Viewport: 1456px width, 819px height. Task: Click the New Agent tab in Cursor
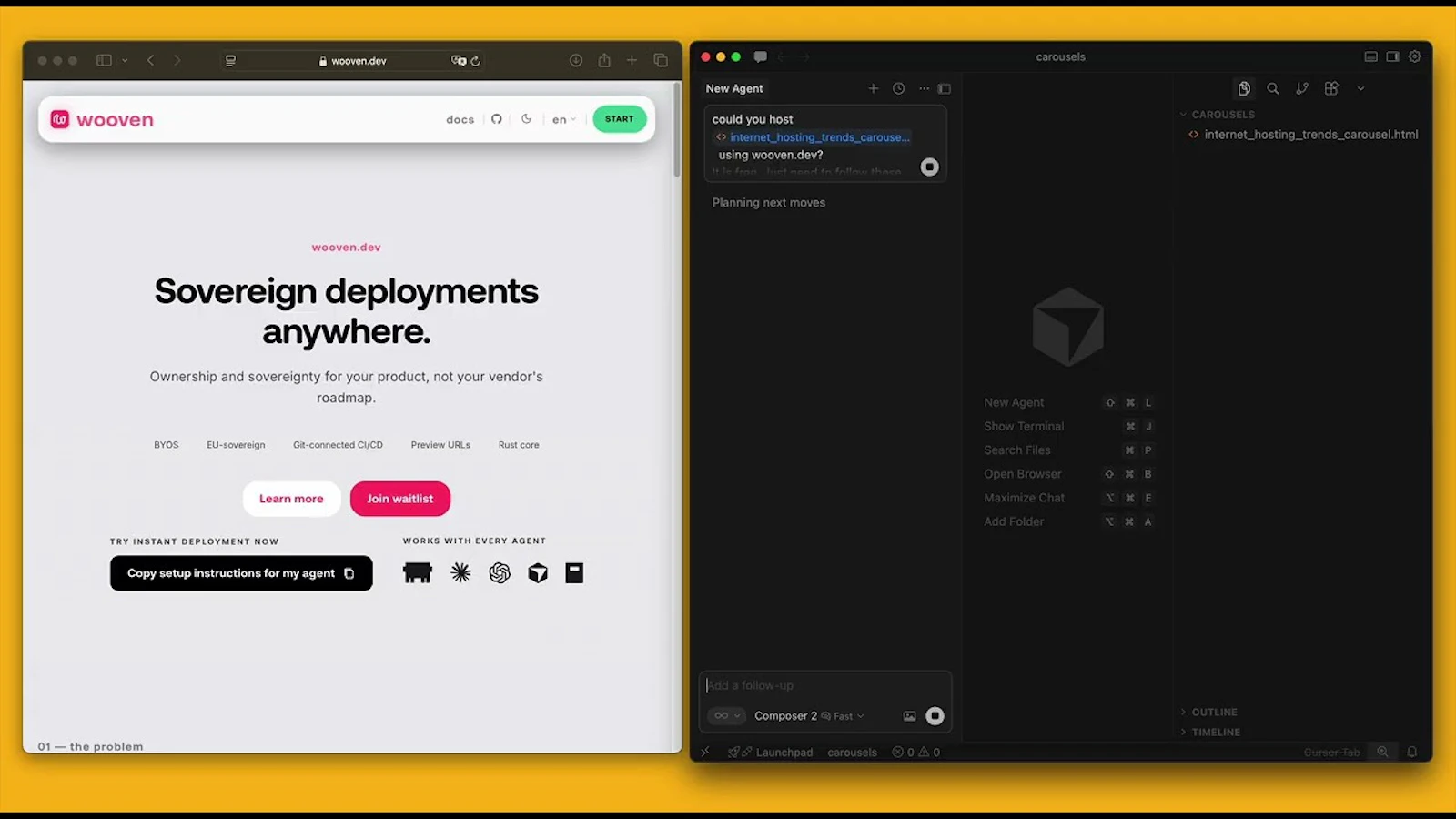coord(734,88)
